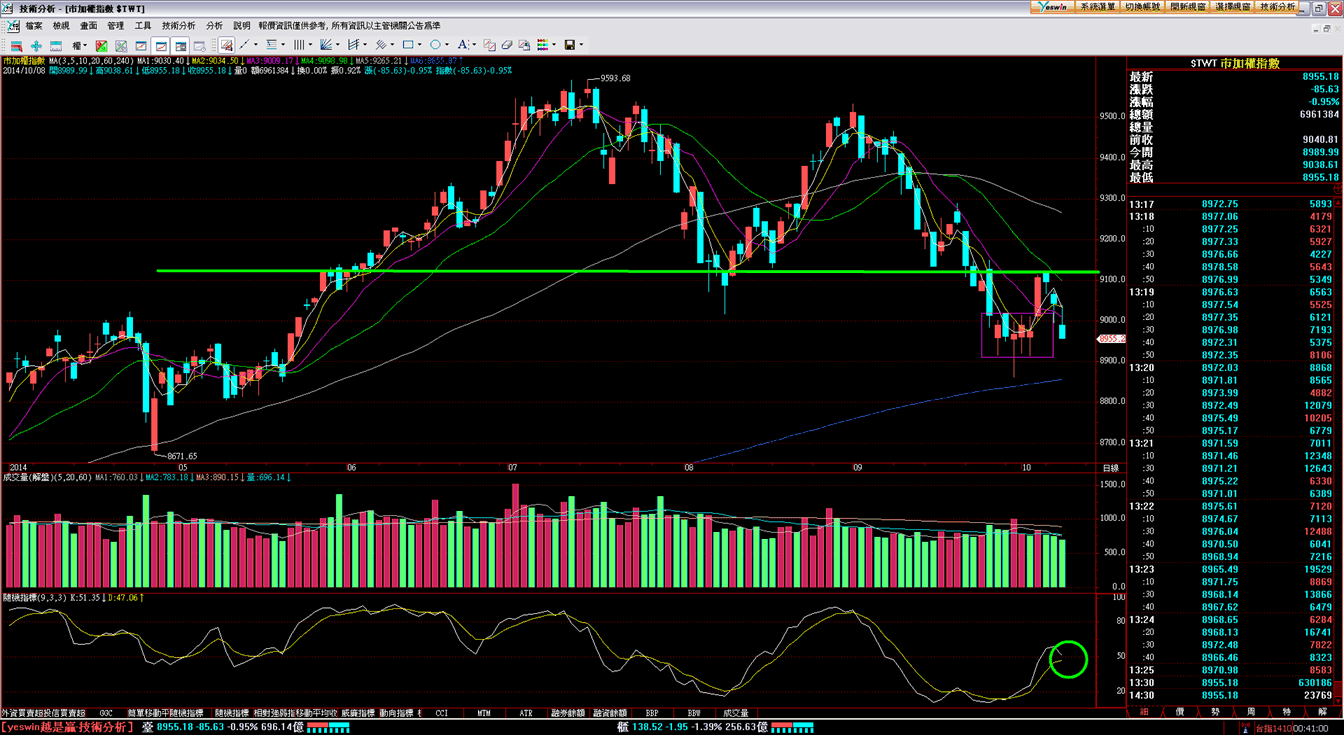Expand the horizontal lines tool dropdown arrow
Screen dimensions: 1344x735
[x=283, y=45]
